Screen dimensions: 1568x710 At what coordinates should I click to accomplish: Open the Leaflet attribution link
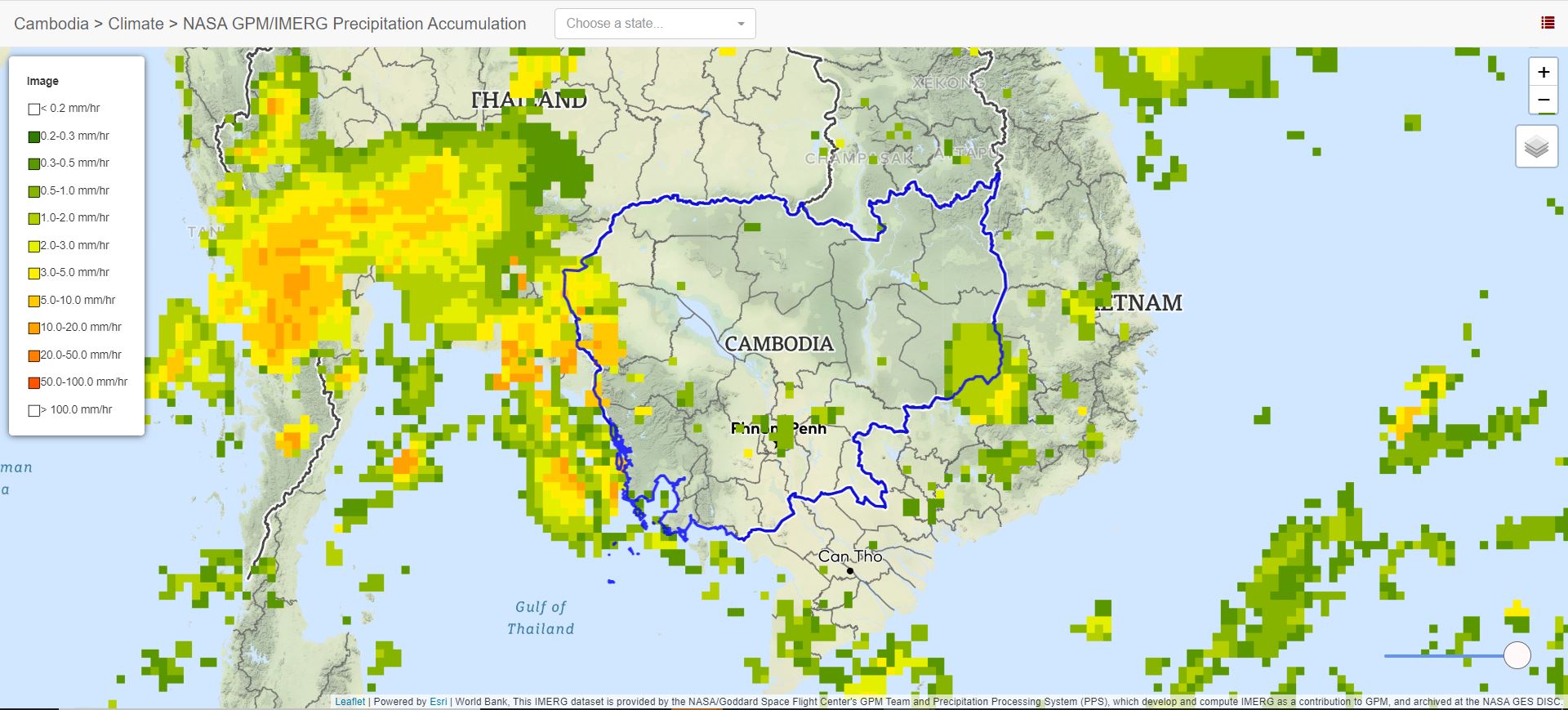click(x=350, y=702)
